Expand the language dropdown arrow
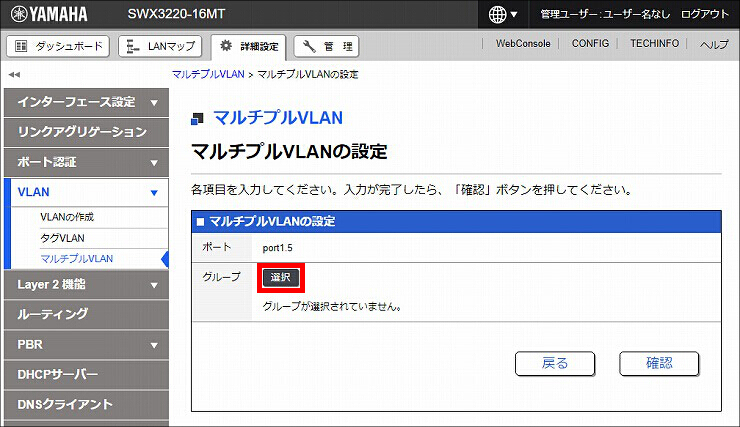The width and height of the screenshot is (740, 427). pyautogui.click(x=514, y=15)
